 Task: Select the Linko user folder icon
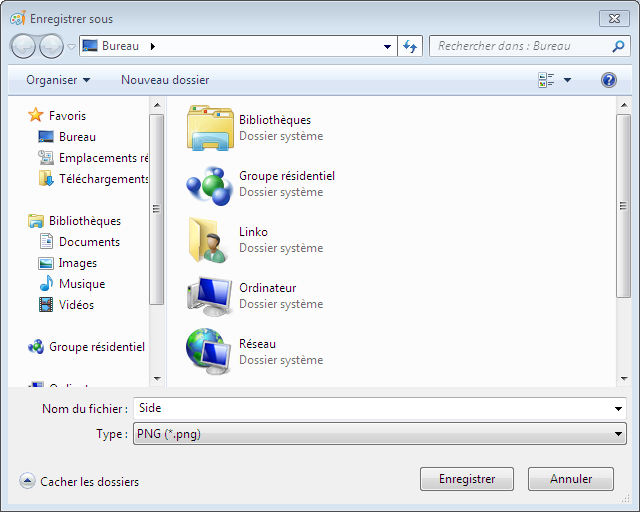click(208, 240)
